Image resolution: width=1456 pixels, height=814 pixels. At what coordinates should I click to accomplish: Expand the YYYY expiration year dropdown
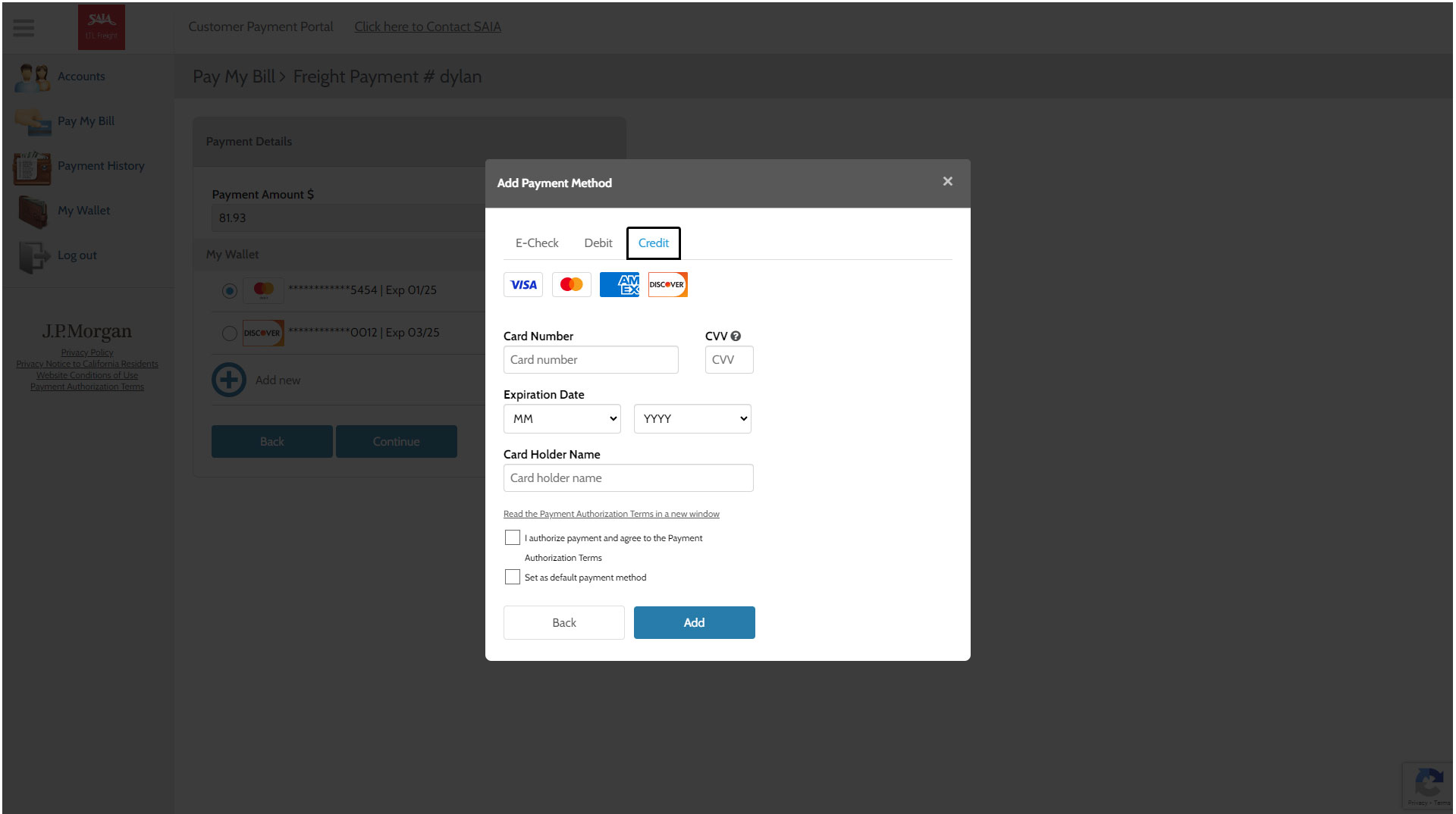(692, 419)
